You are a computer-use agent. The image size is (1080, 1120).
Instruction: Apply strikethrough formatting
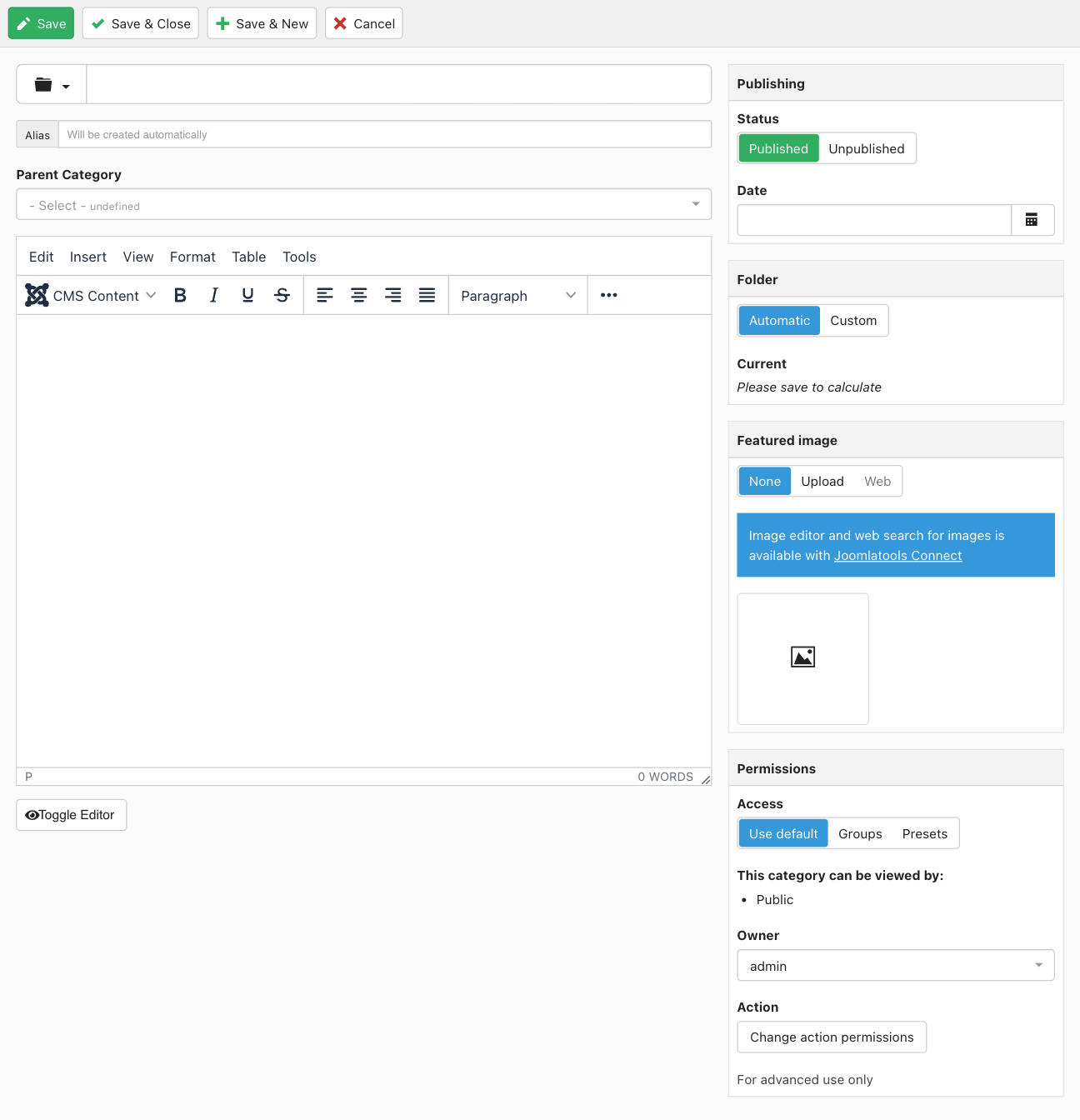[282, 295]
